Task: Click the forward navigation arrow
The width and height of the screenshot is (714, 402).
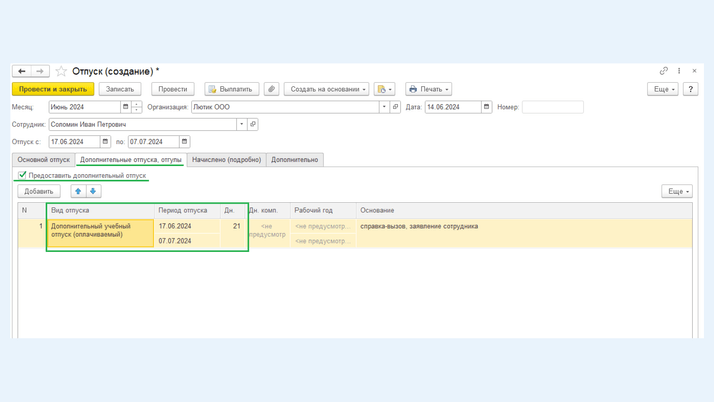Action: [39, 71]
